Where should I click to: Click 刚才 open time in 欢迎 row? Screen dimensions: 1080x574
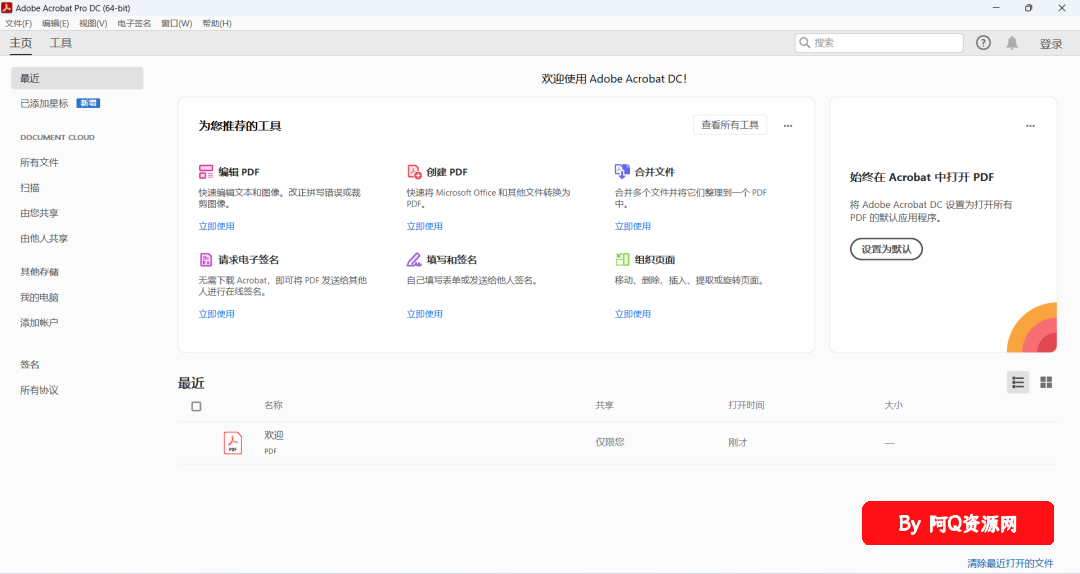click(738, 442)
